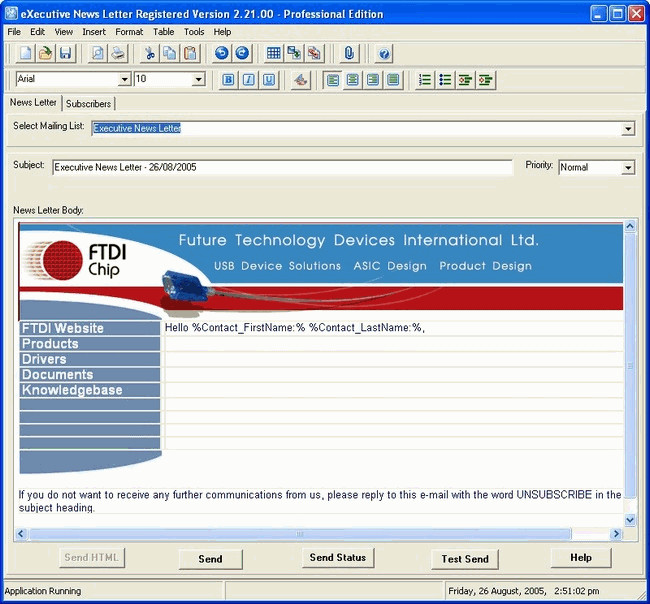Click the Send button
This screenshot has width=650, height=604.
pyautogui.click(x=210, y=559)
